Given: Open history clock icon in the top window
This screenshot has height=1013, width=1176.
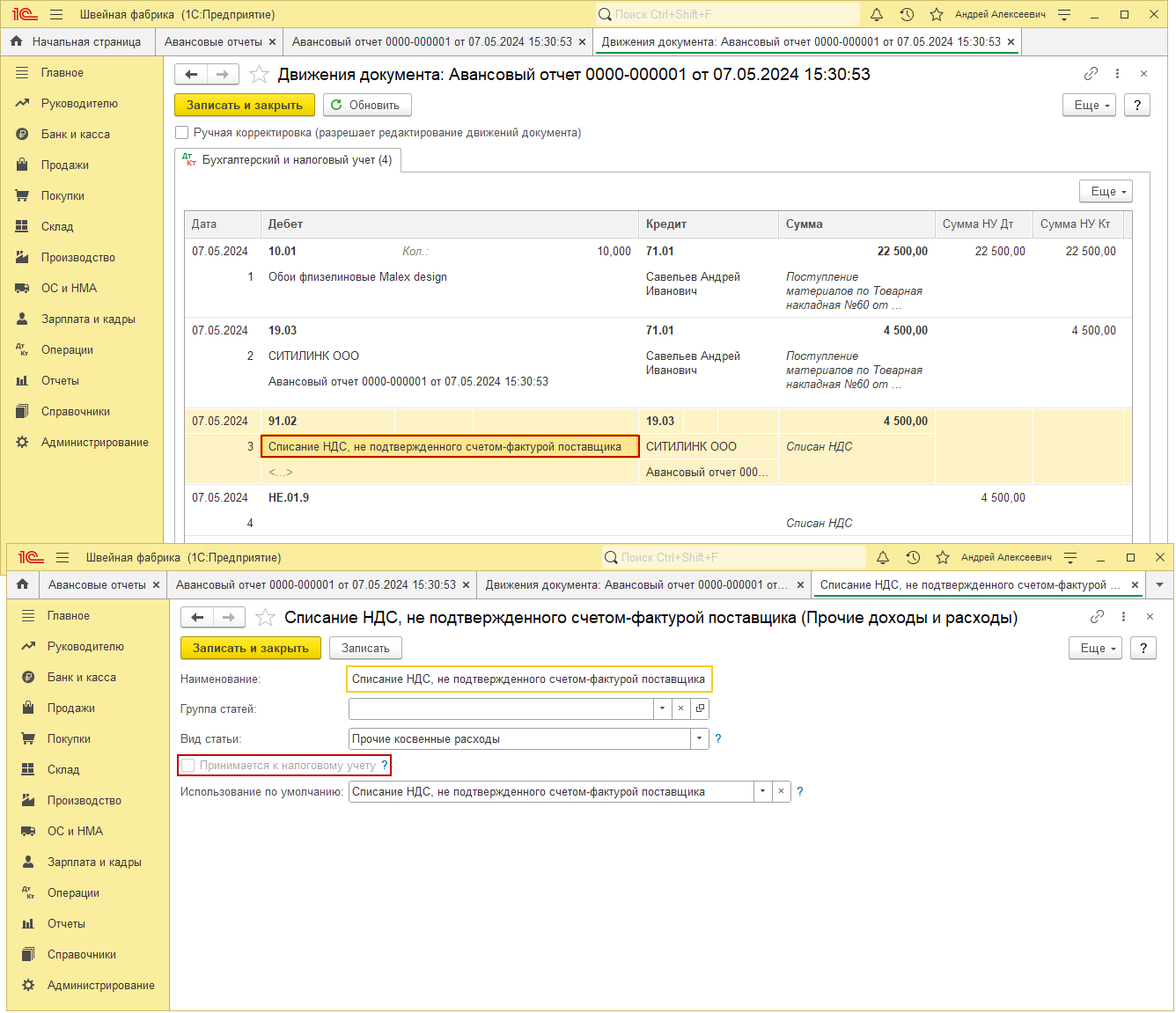Looking at the screenshot, I should click(x=907, y=14).
